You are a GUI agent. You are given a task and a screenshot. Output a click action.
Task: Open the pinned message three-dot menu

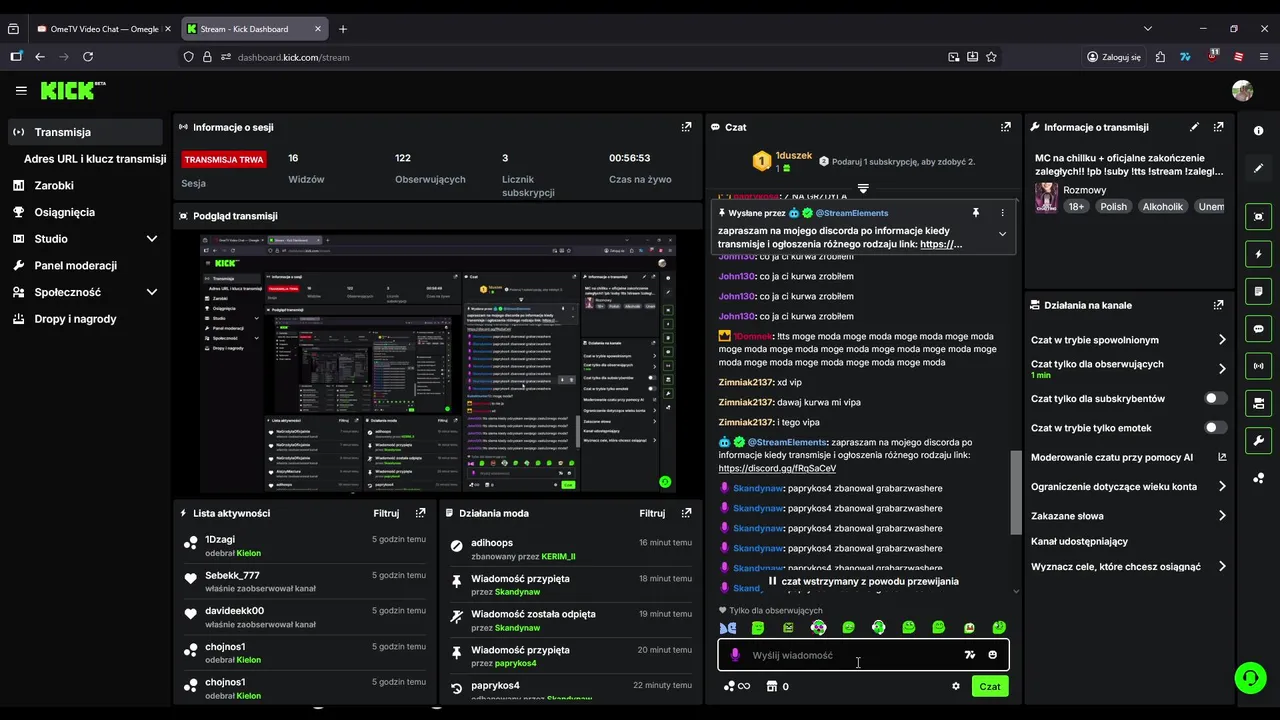[1002, 213]
